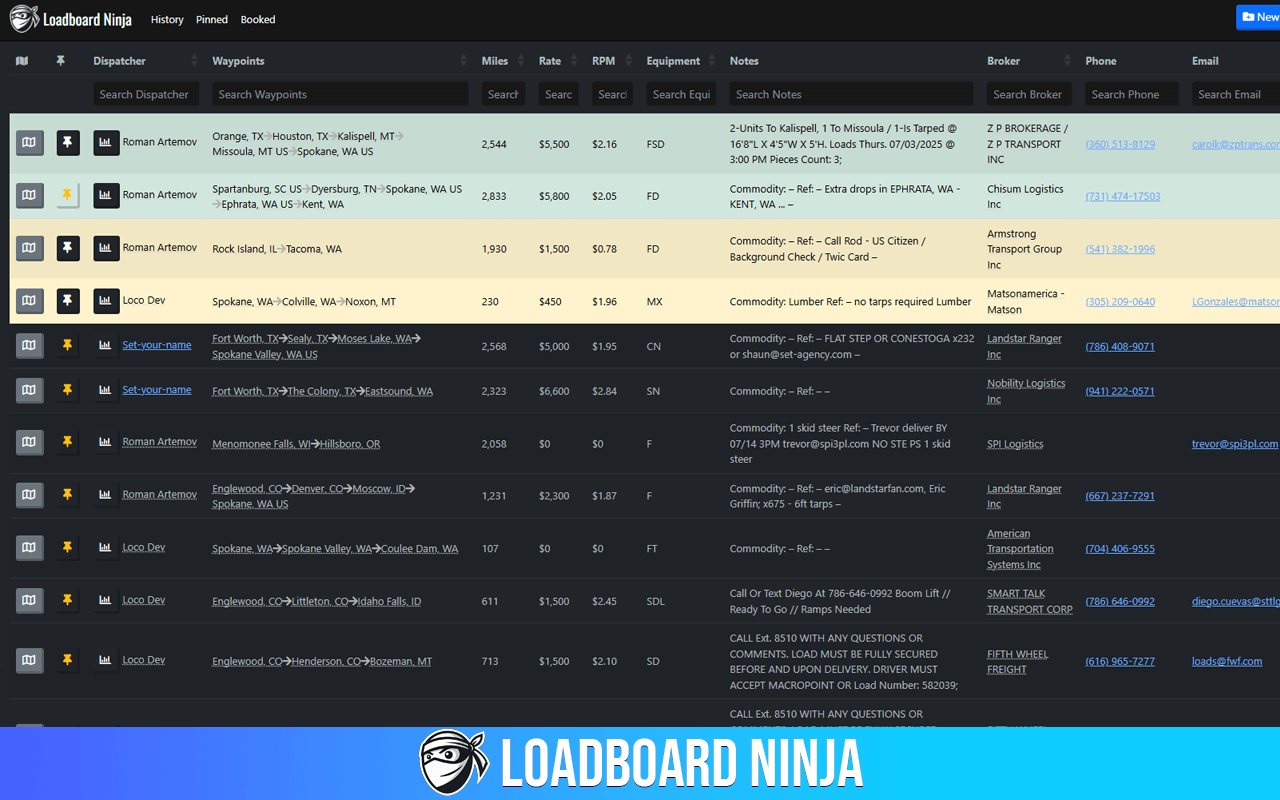Open Set-your-name link on Eastsound row
The height and width of the screenshot is (800, 1280).
click(157, 390)
